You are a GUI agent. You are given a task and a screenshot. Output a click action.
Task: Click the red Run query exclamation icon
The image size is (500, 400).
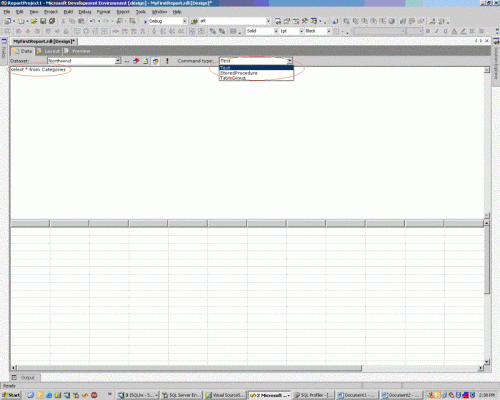167,61
